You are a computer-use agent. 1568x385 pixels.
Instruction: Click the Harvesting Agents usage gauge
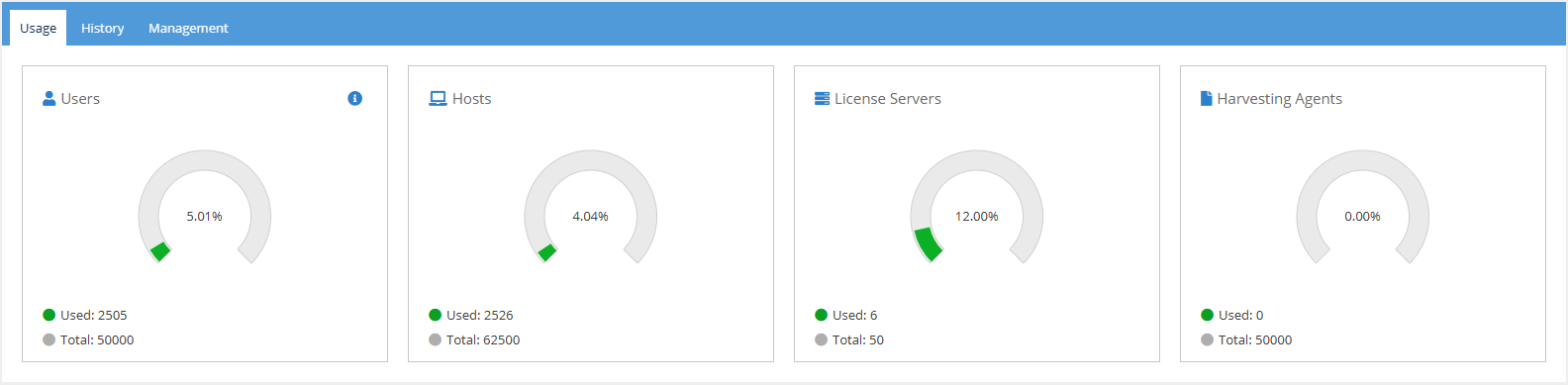click(x=1363, y=207)
